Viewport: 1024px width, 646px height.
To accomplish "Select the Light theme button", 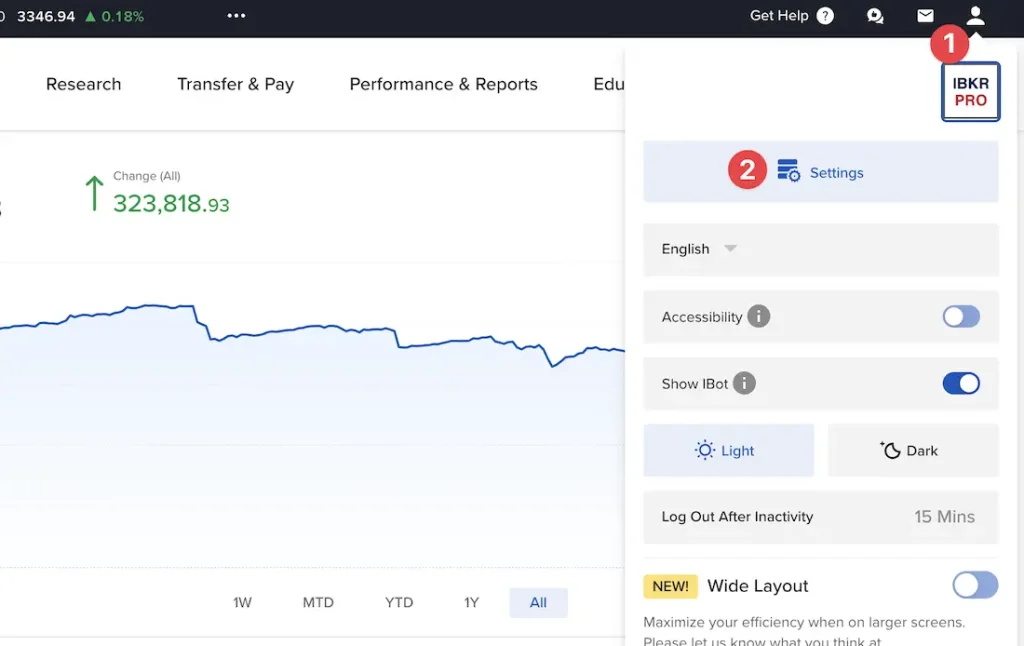I will (729, 450).
